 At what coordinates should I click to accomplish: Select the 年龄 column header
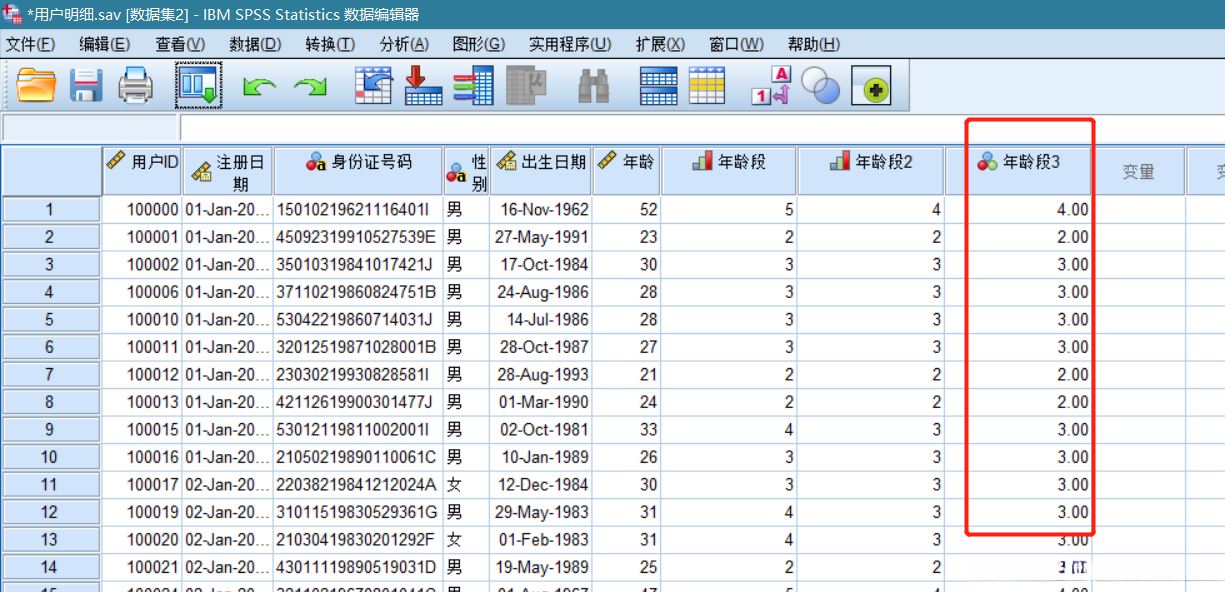(x=625, y=171)
